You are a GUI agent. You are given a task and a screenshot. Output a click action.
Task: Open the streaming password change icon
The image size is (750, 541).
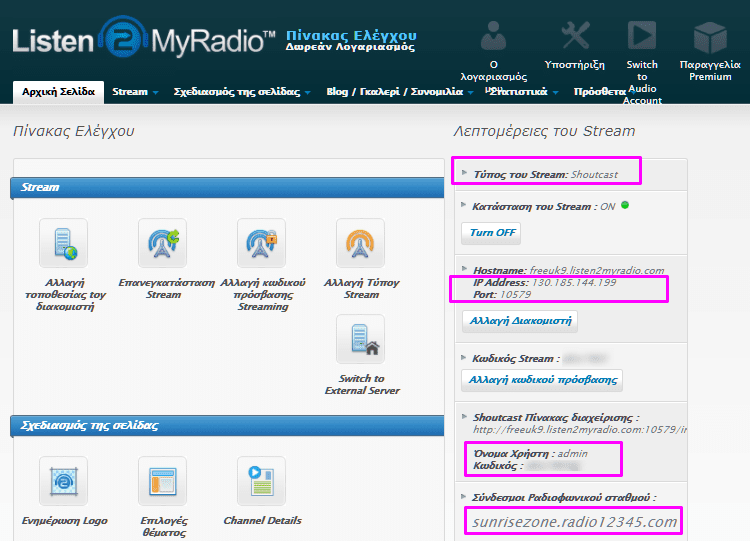[262, 243]
